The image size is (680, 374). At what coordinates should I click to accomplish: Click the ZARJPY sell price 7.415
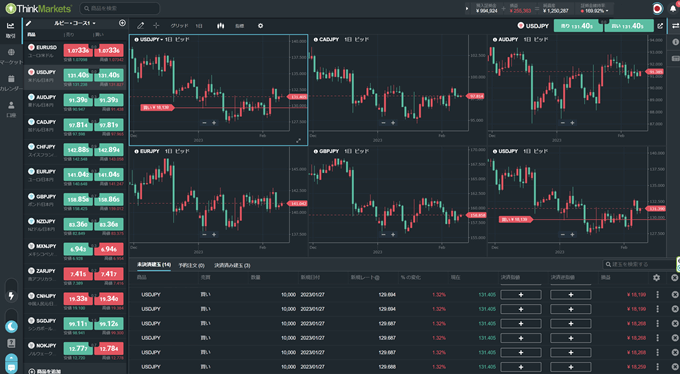(78, 274)
